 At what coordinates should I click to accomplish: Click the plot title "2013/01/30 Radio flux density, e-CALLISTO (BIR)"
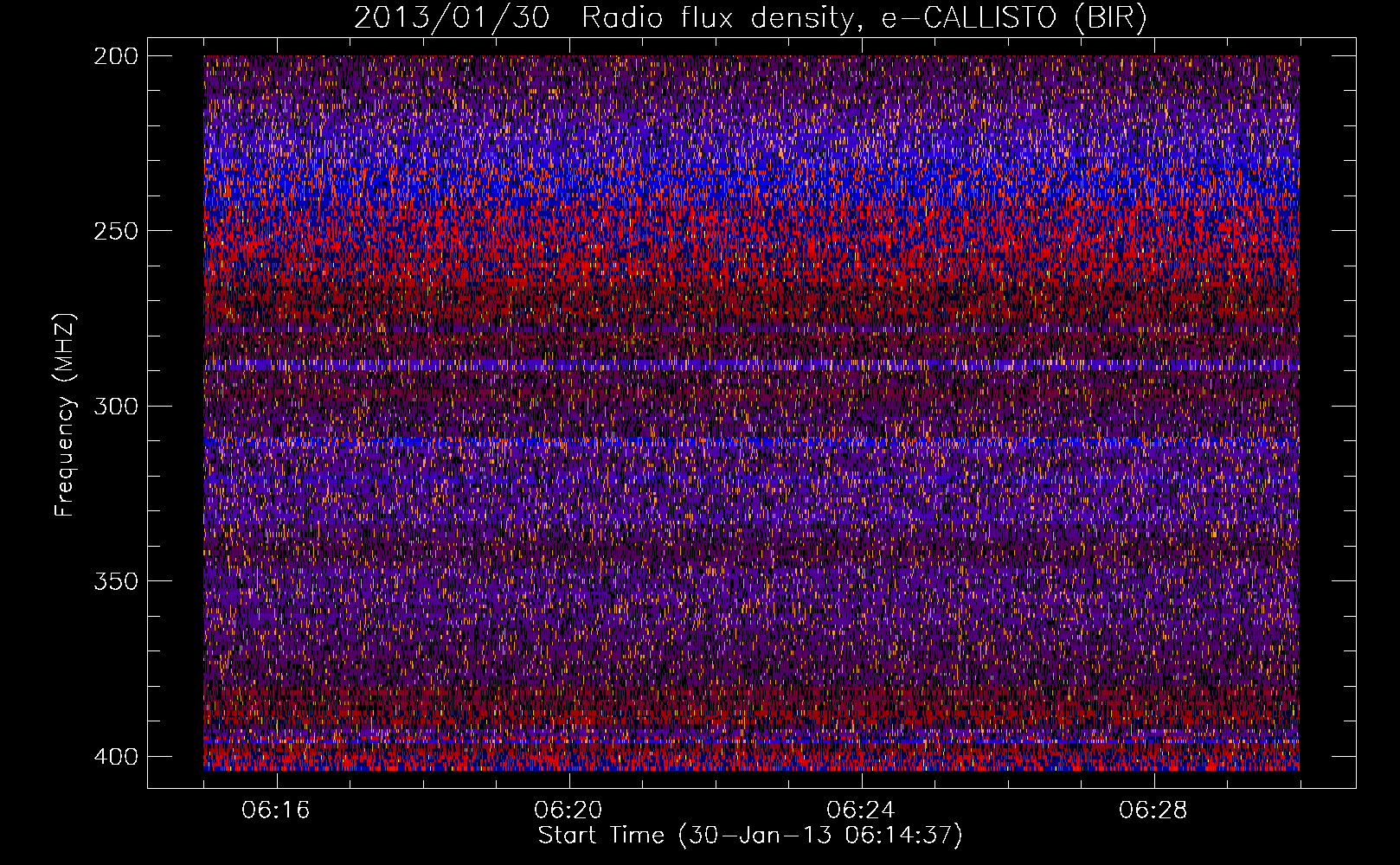click(750, 17)
